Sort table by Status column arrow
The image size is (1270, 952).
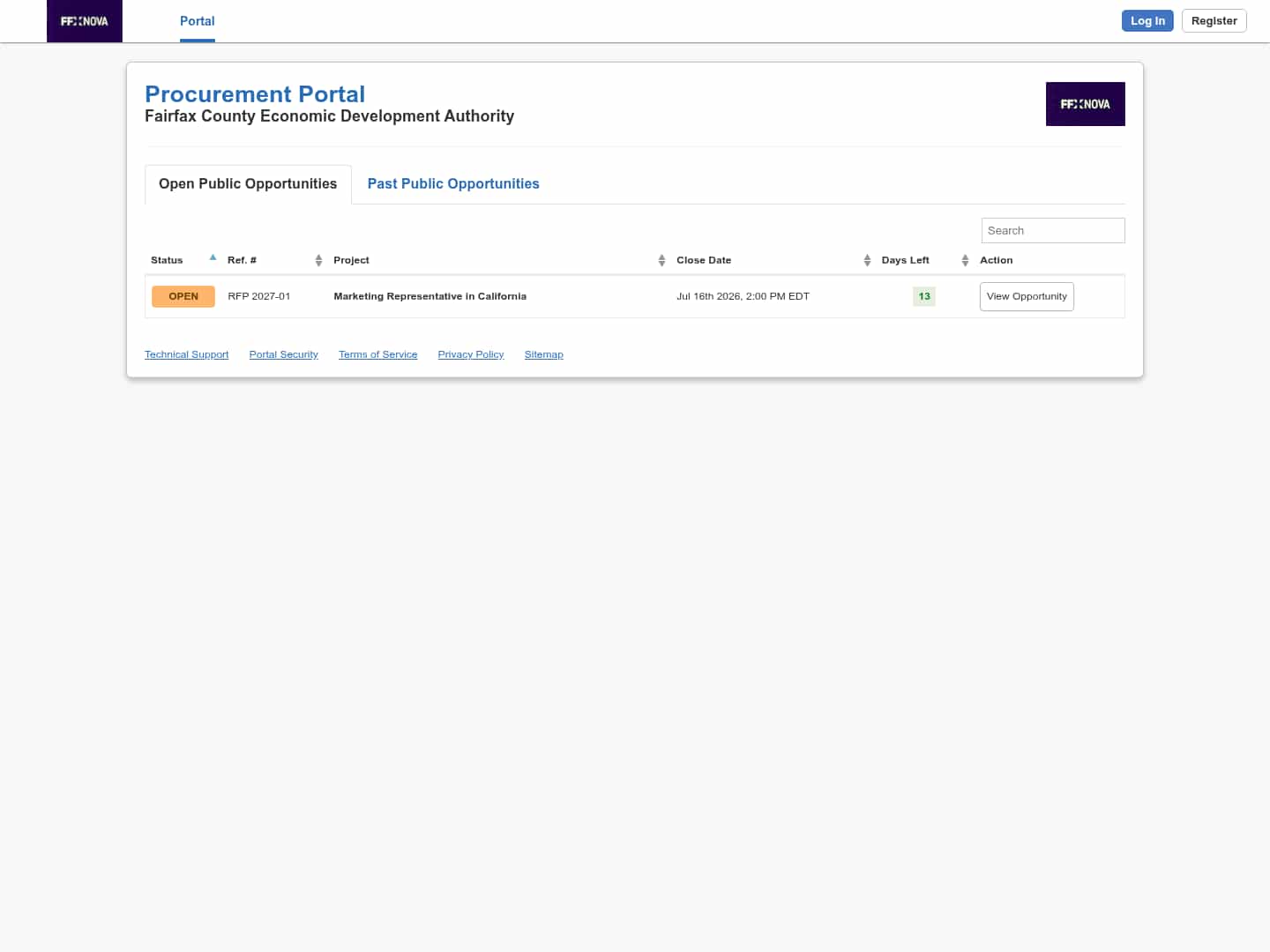213,257
